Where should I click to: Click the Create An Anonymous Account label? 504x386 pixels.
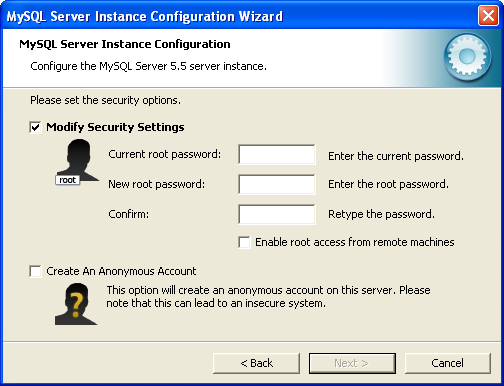tap(121, 271)
